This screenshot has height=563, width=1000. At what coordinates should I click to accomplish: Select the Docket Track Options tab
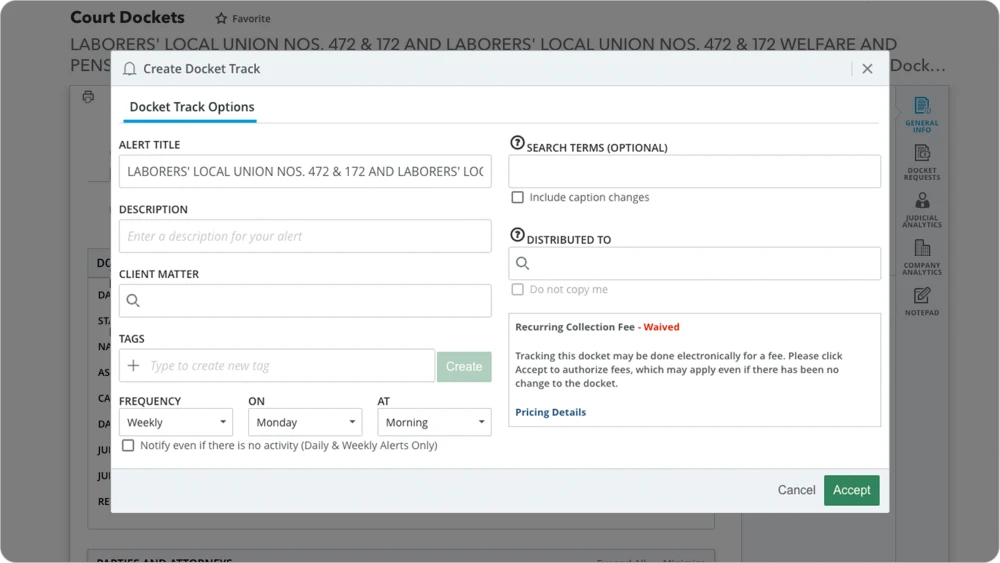[x=191, y=107]
